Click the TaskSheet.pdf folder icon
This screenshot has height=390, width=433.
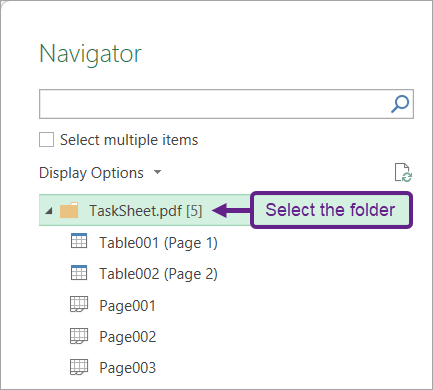(x=69, y=210)
